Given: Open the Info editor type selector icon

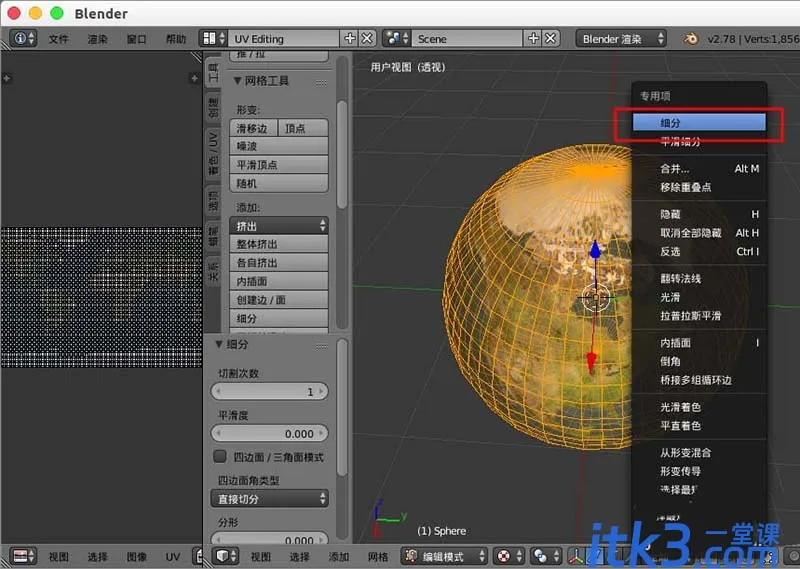Looking at the screenshot, I should (x=23, y=39).
